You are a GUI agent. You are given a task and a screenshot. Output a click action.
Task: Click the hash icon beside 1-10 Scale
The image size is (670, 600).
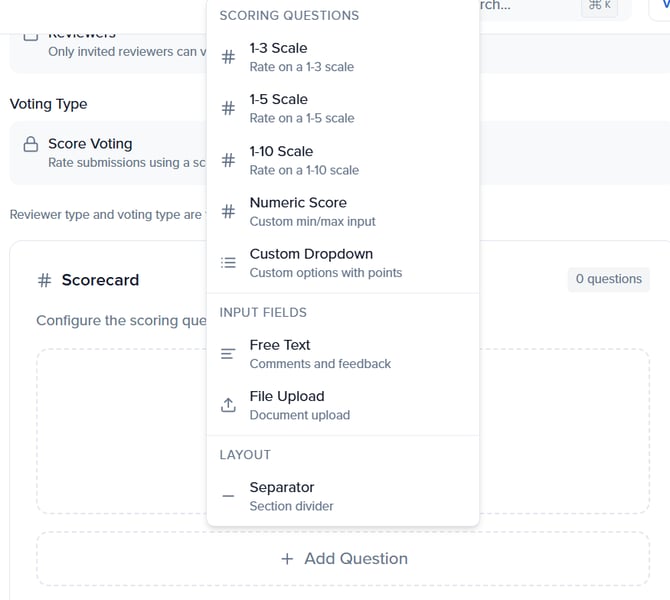(x=228, y=160)
